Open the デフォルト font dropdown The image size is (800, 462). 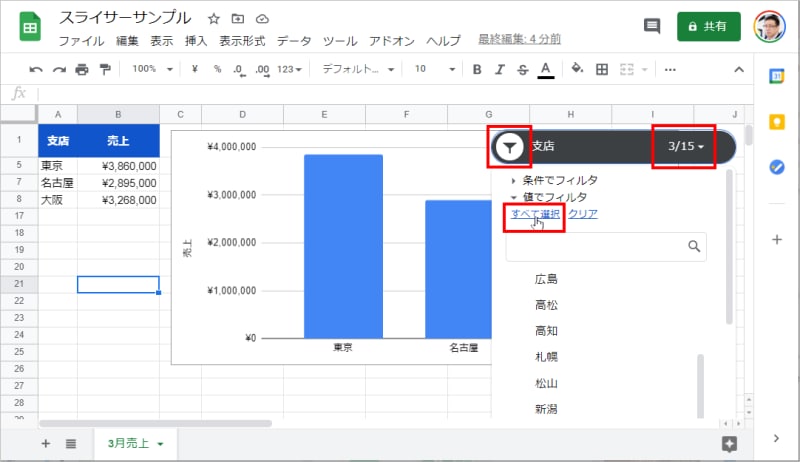click(x=358, y=69)
